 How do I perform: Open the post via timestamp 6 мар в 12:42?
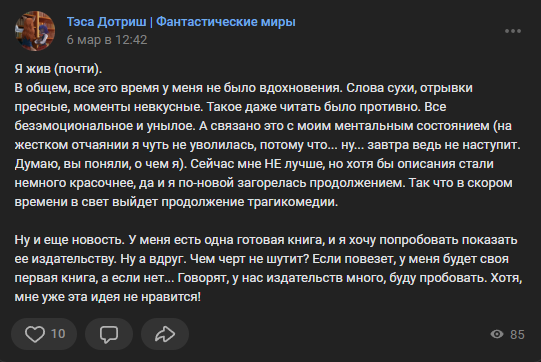pyautogui.click(x=107, y=40)
